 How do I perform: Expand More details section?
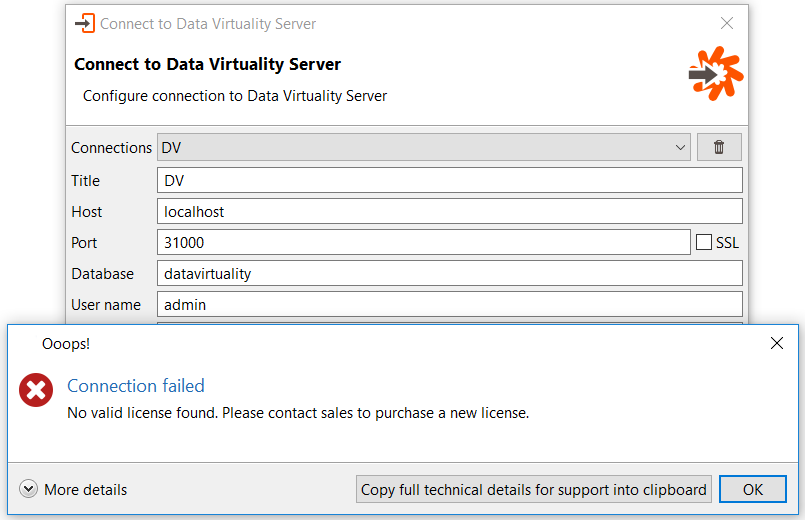(73, 489)
